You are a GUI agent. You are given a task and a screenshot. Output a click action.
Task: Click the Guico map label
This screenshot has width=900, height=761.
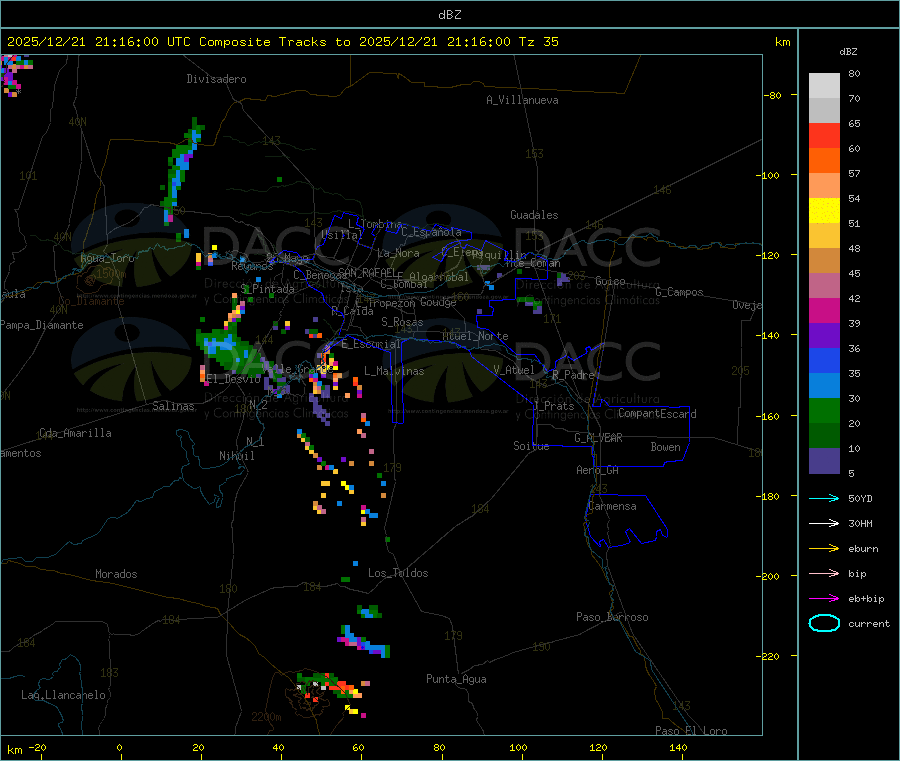(610, 281)
